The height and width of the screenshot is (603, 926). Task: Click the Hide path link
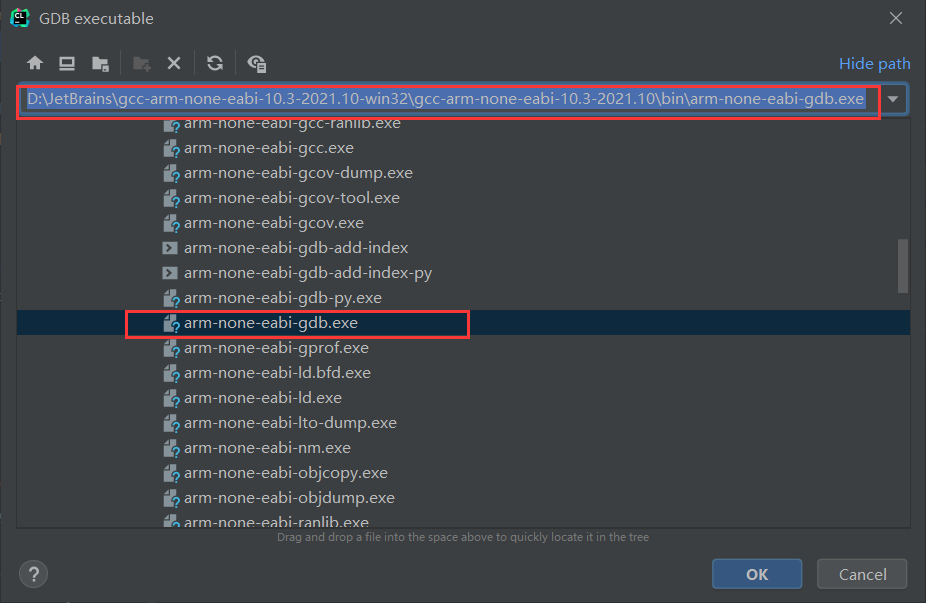pos(874,63)
